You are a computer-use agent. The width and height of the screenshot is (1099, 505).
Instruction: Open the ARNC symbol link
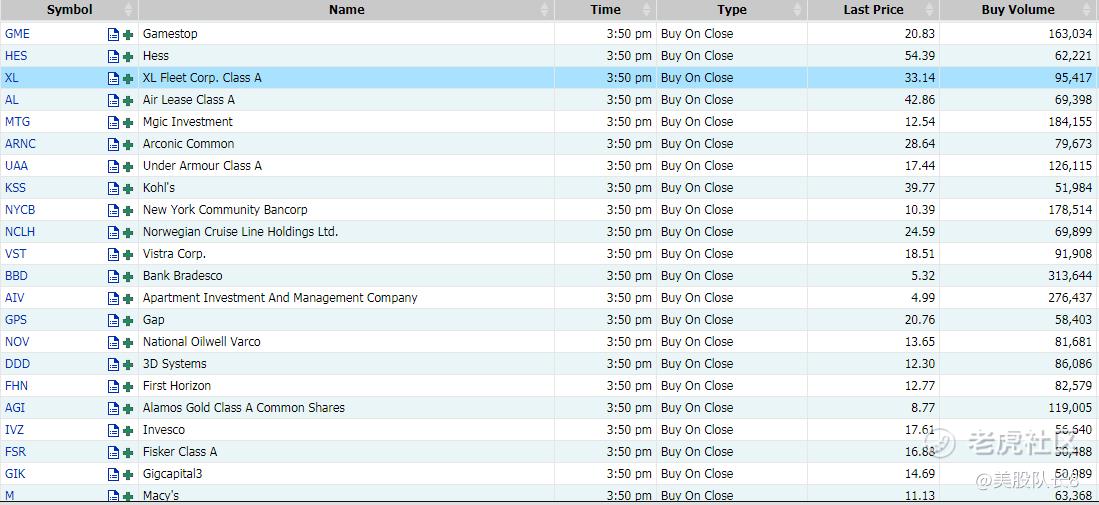pyautogui.click(x=20, y=144)
